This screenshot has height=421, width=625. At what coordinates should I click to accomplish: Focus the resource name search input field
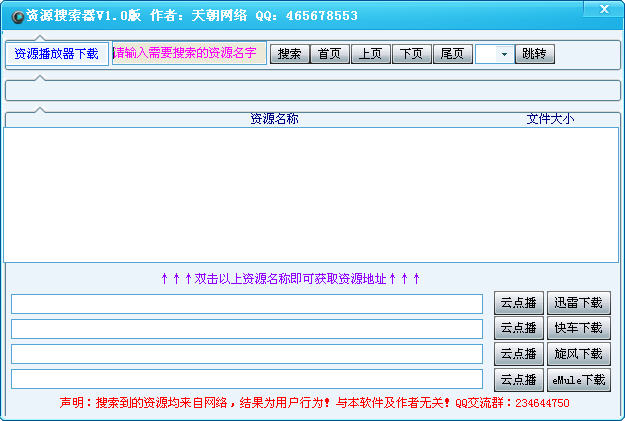point(189,53)
